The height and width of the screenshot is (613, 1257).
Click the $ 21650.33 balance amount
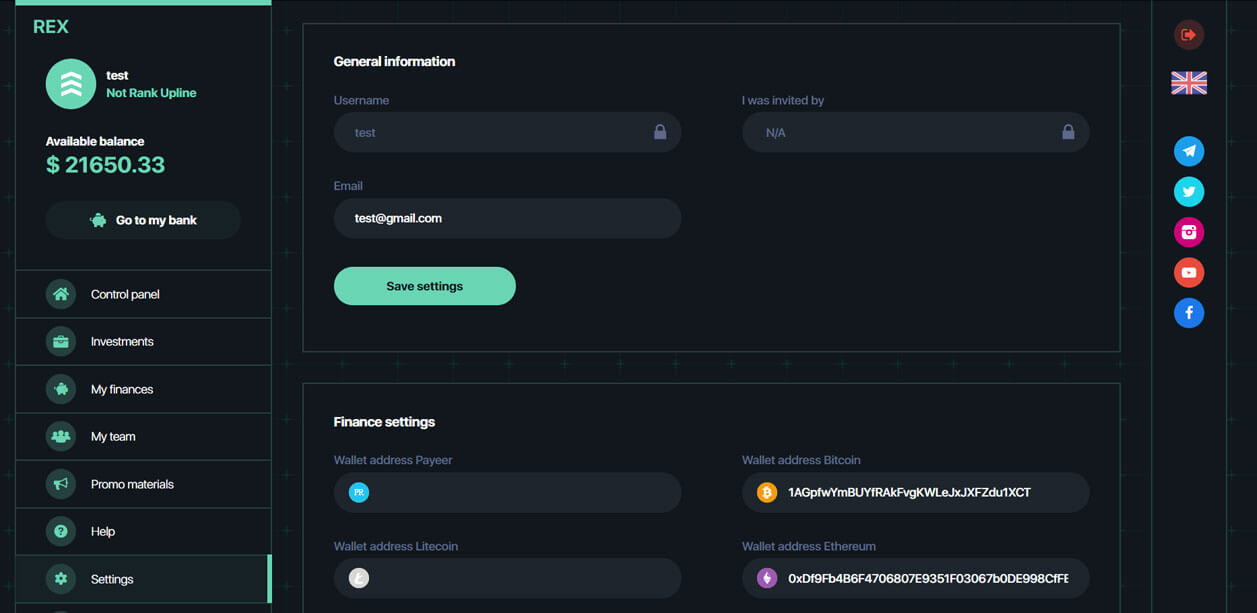[x=105, y=165]
